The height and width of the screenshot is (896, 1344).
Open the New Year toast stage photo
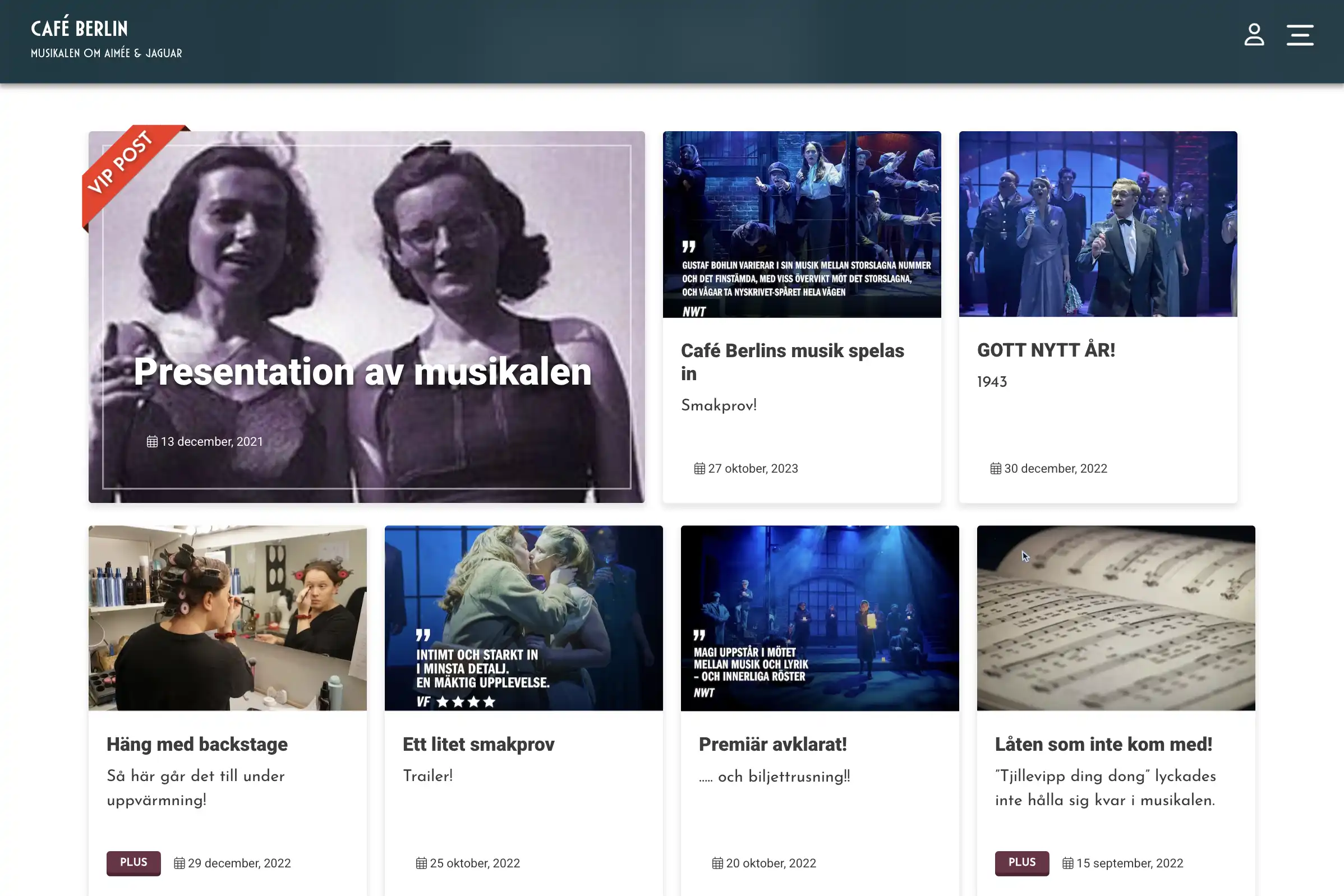(1098, 224)
